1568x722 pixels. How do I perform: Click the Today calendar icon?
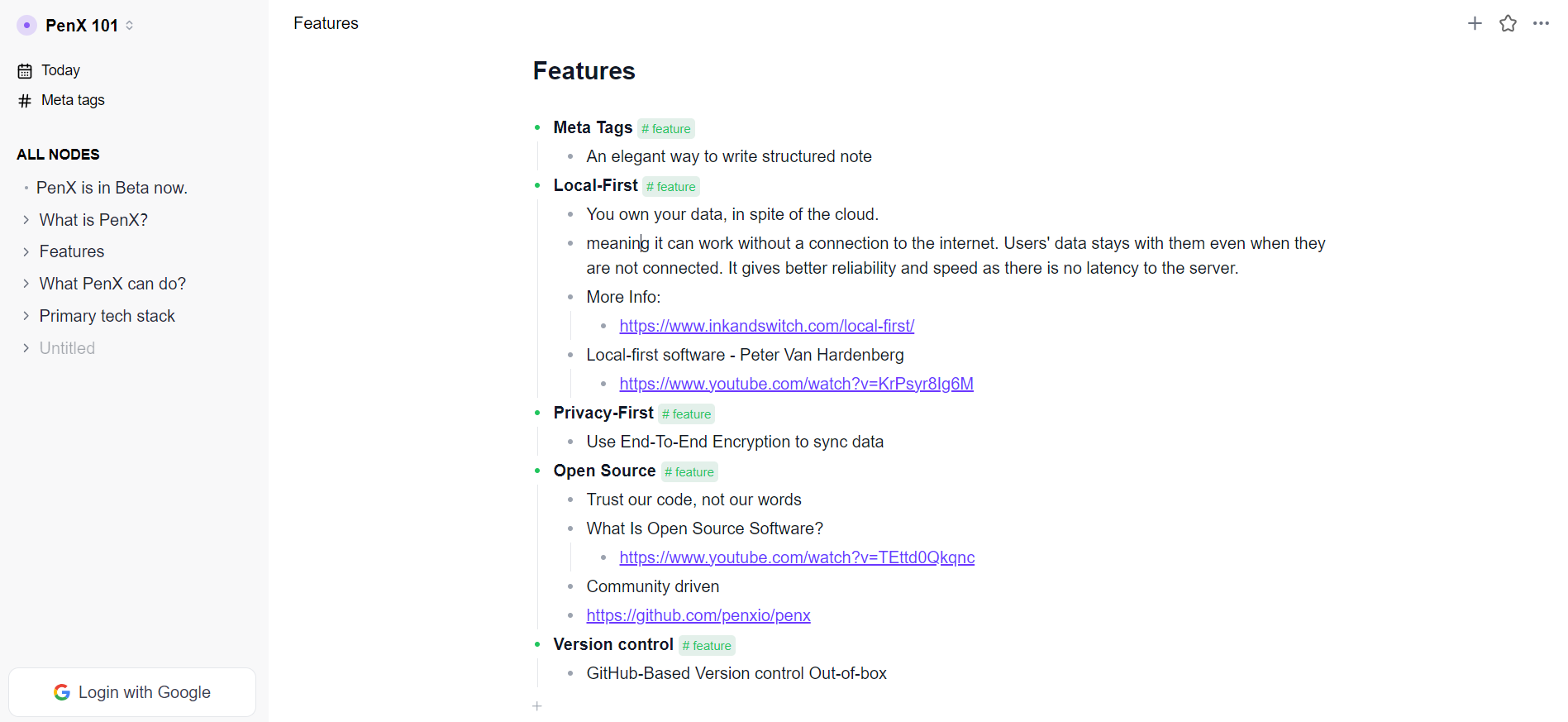pos(25,71)
